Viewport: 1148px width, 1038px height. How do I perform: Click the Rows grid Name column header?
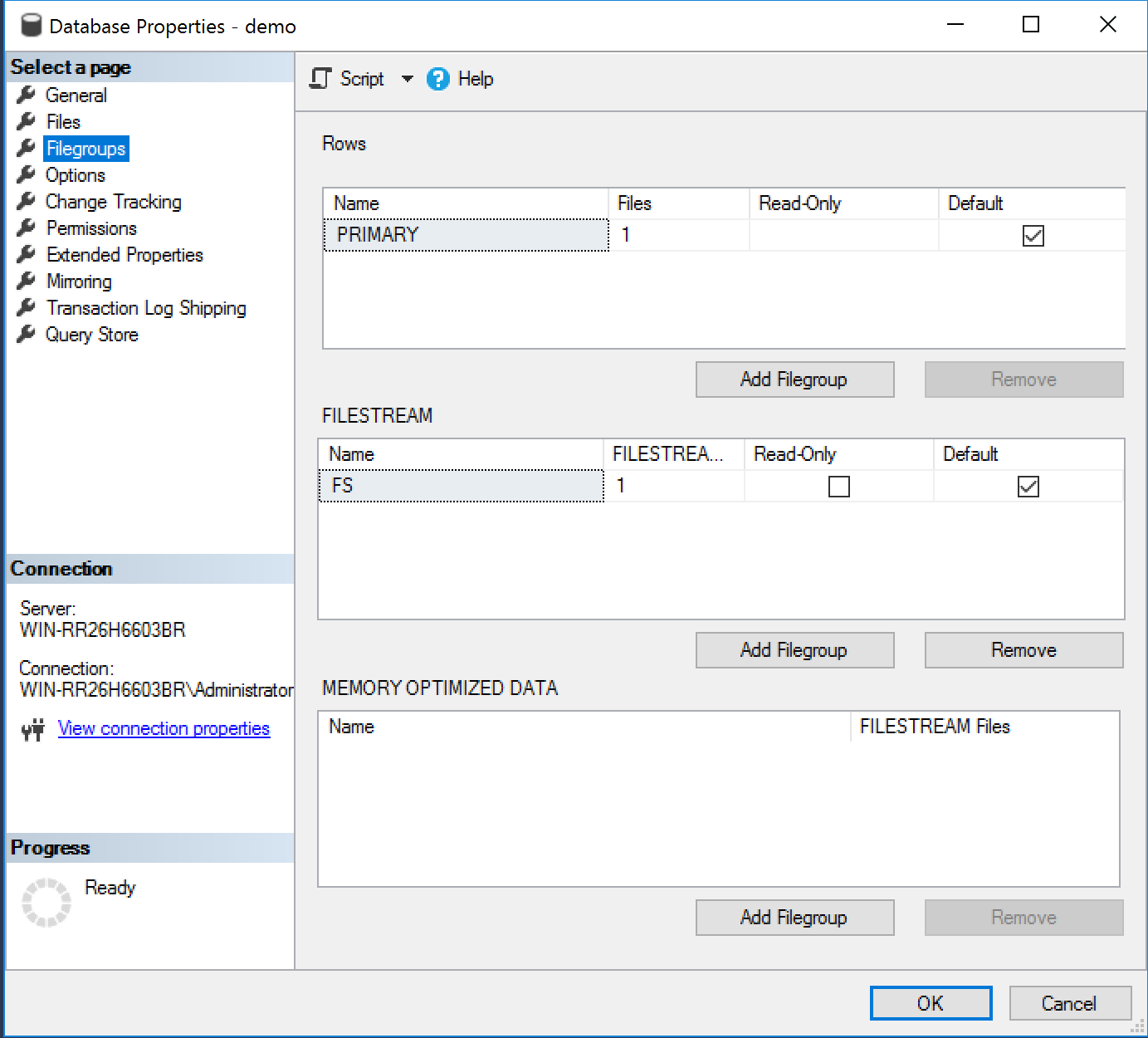pos(466,203)
